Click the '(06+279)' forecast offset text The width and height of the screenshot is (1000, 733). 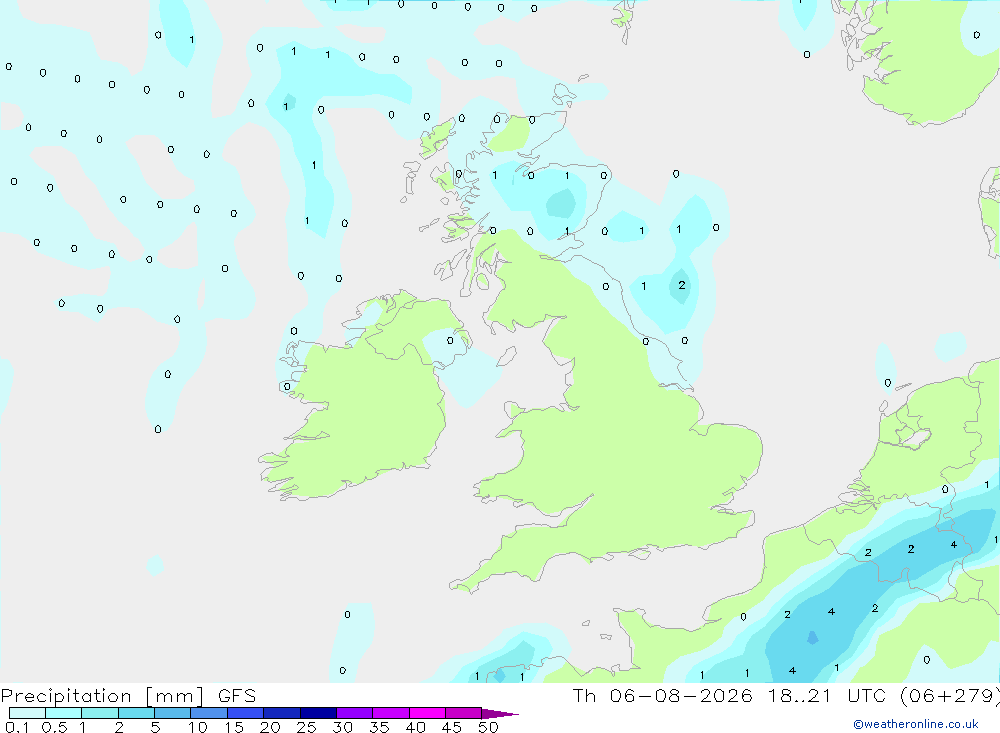(950, 695)
